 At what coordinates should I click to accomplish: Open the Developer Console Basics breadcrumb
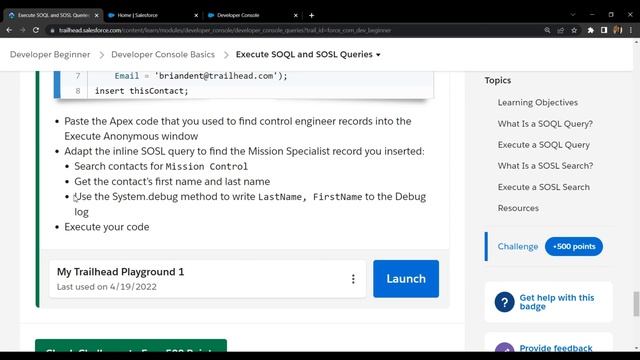pyautogui.click(x=163, y=54)
